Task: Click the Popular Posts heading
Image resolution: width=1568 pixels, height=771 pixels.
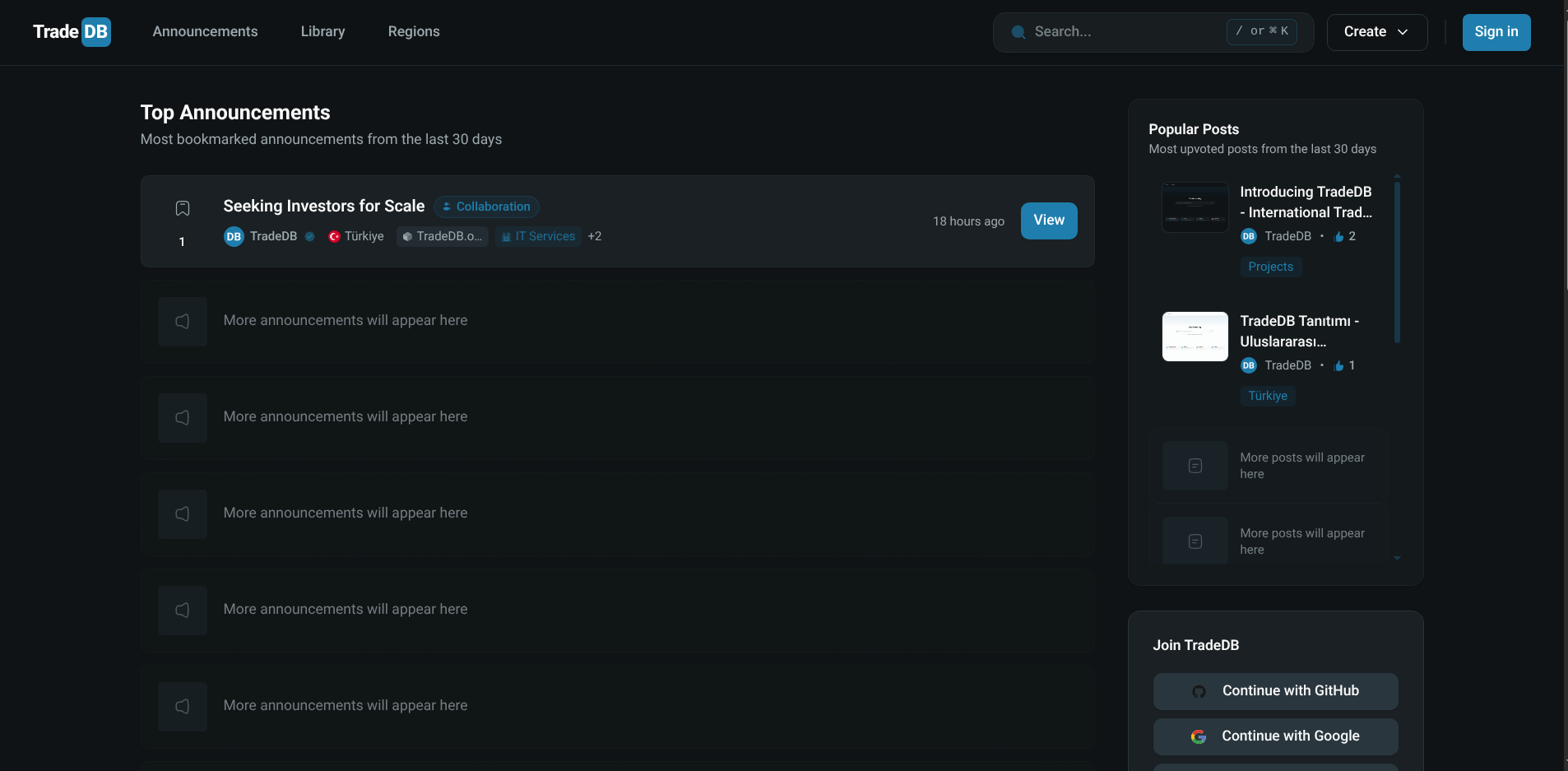Action: 1194,129
